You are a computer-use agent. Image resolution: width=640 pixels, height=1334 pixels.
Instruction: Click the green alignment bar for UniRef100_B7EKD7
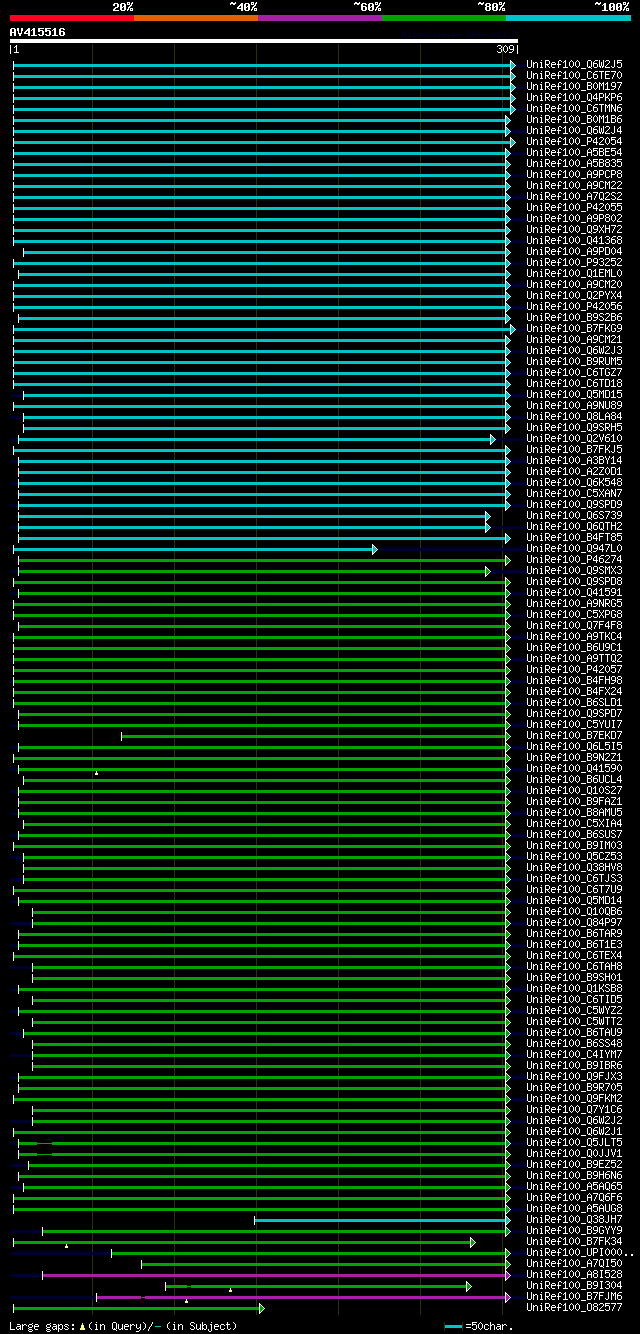[x=316, y=736]
